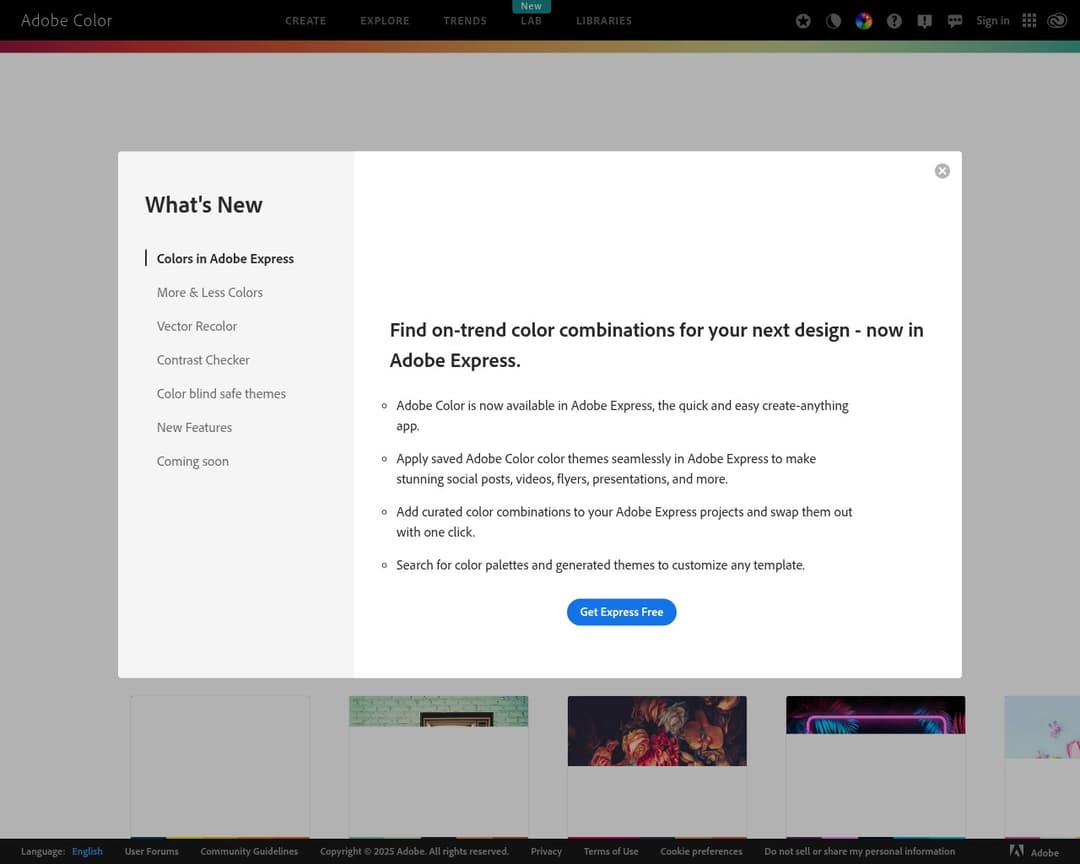This screenshot has width=1080, height=864.
Task: Click the favorites star icon in top bar
Action: [x=803, y=20]
